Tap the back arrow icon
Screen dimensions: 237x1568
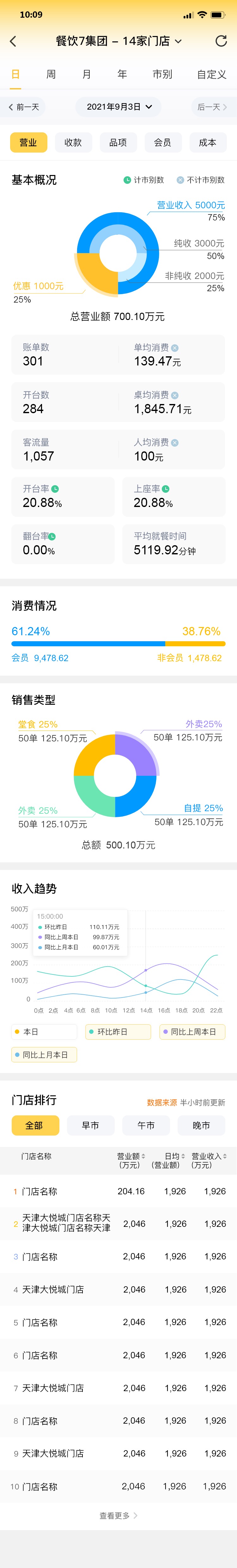coord(13,41)
